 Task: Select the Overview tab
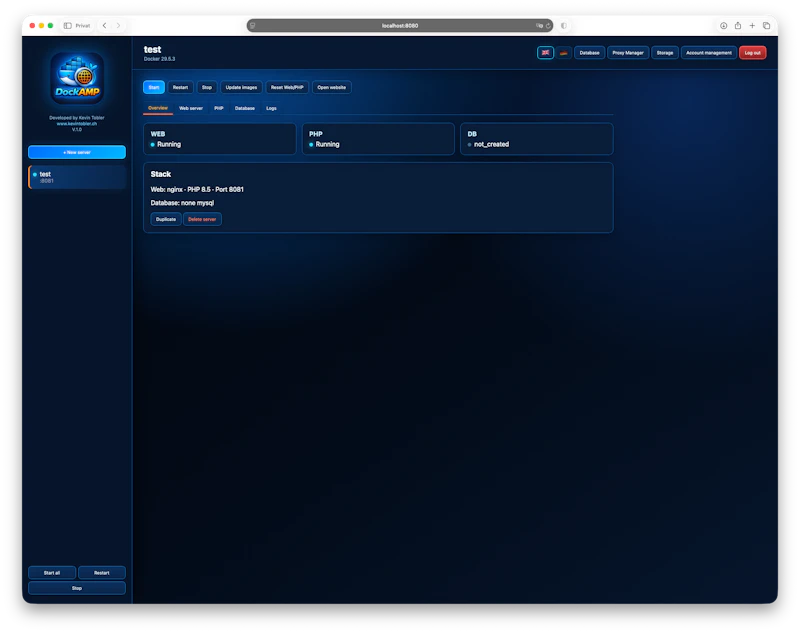tap(158, 108)
